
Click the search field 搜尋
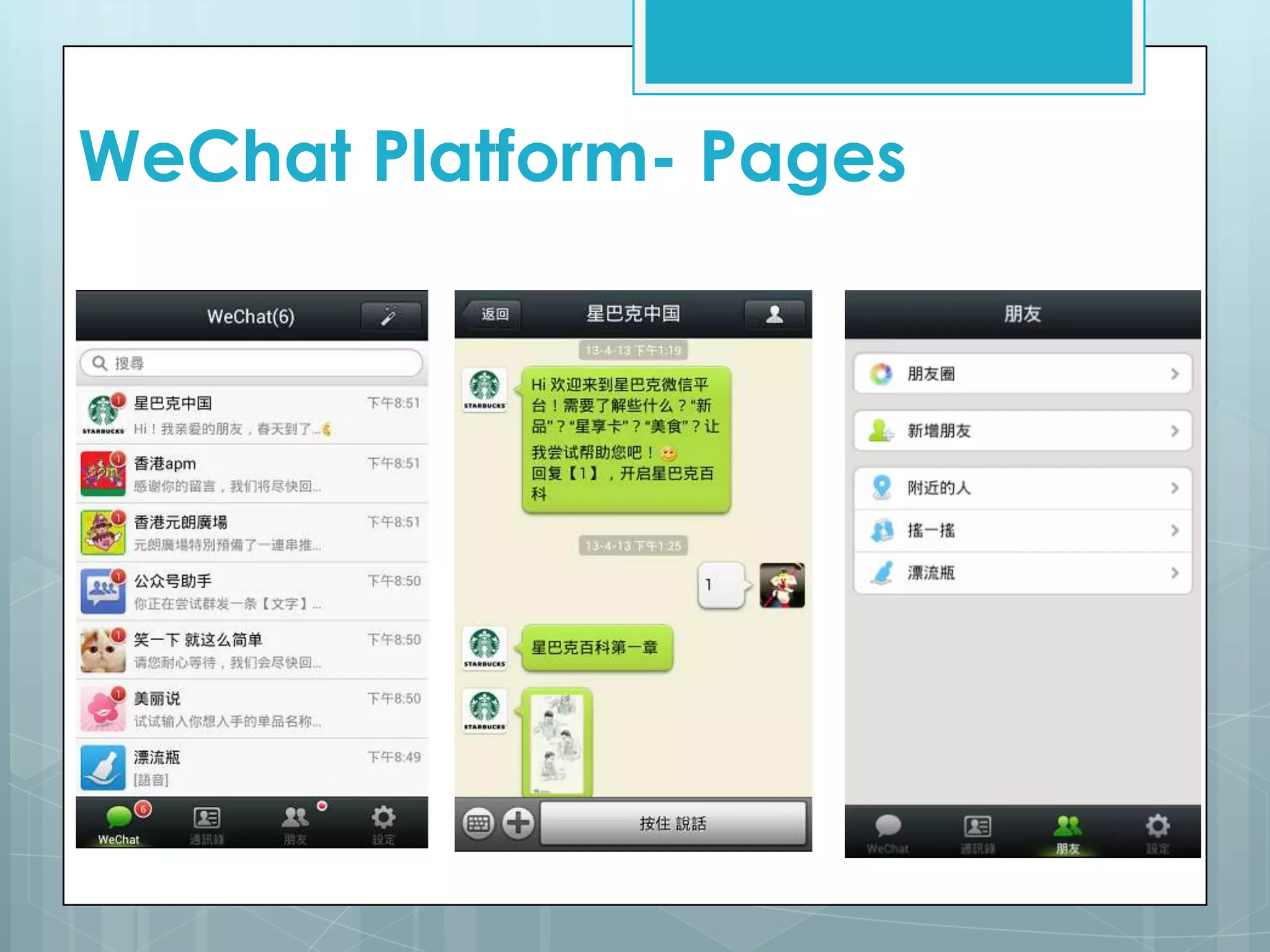click(x=251, y=363)
